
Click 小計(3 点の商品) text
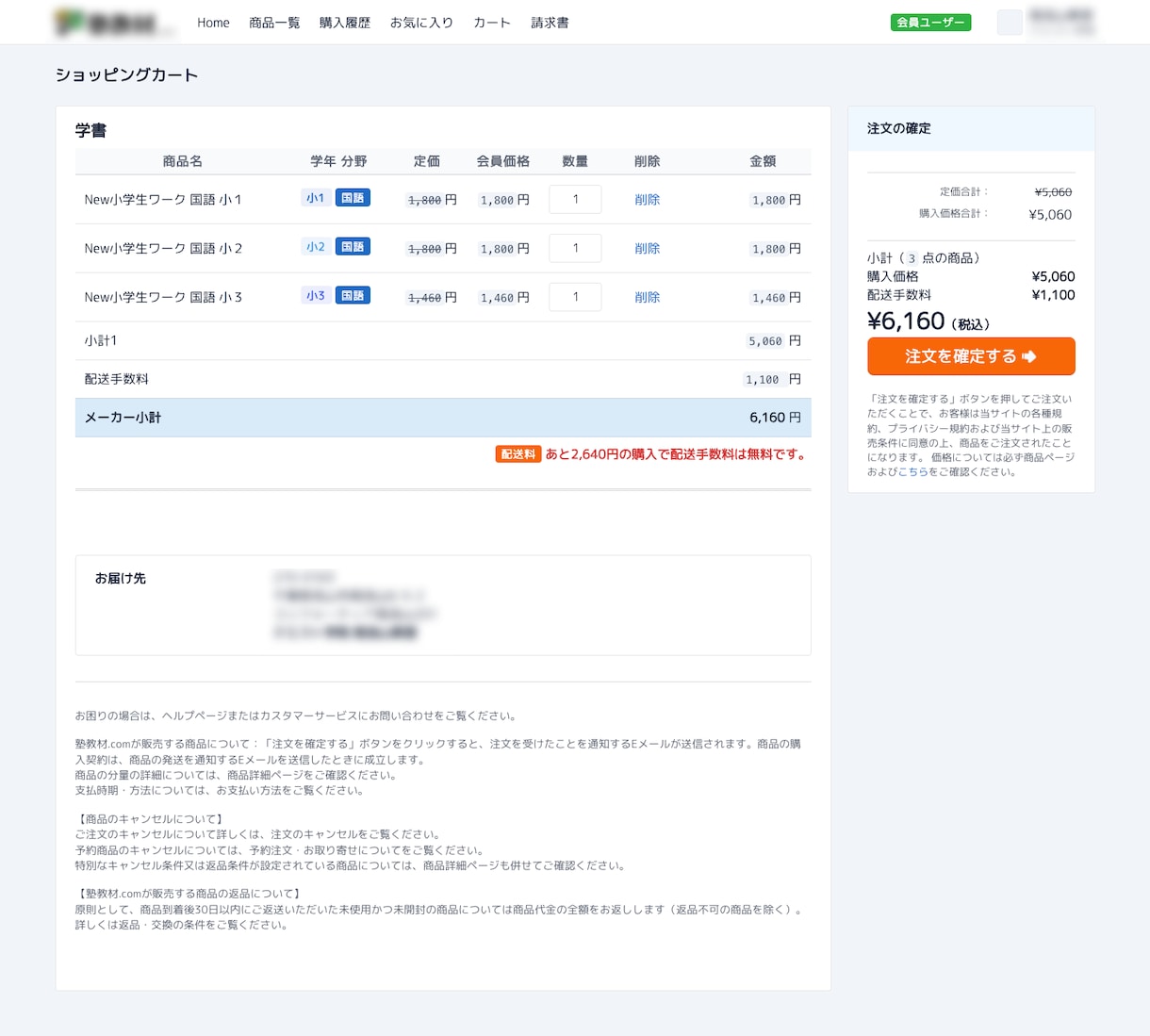[x=924, y=257]
